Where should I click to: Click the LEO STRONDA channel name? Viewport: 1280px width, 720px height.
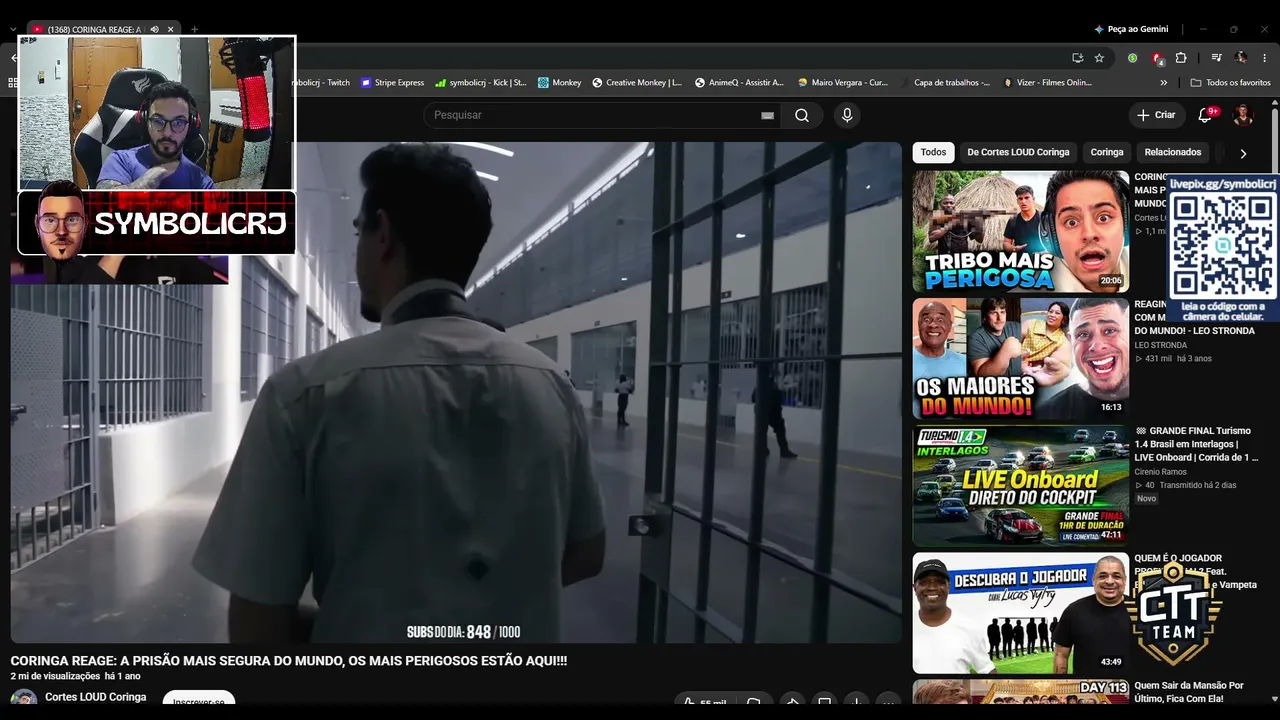tap(1160, 345)
